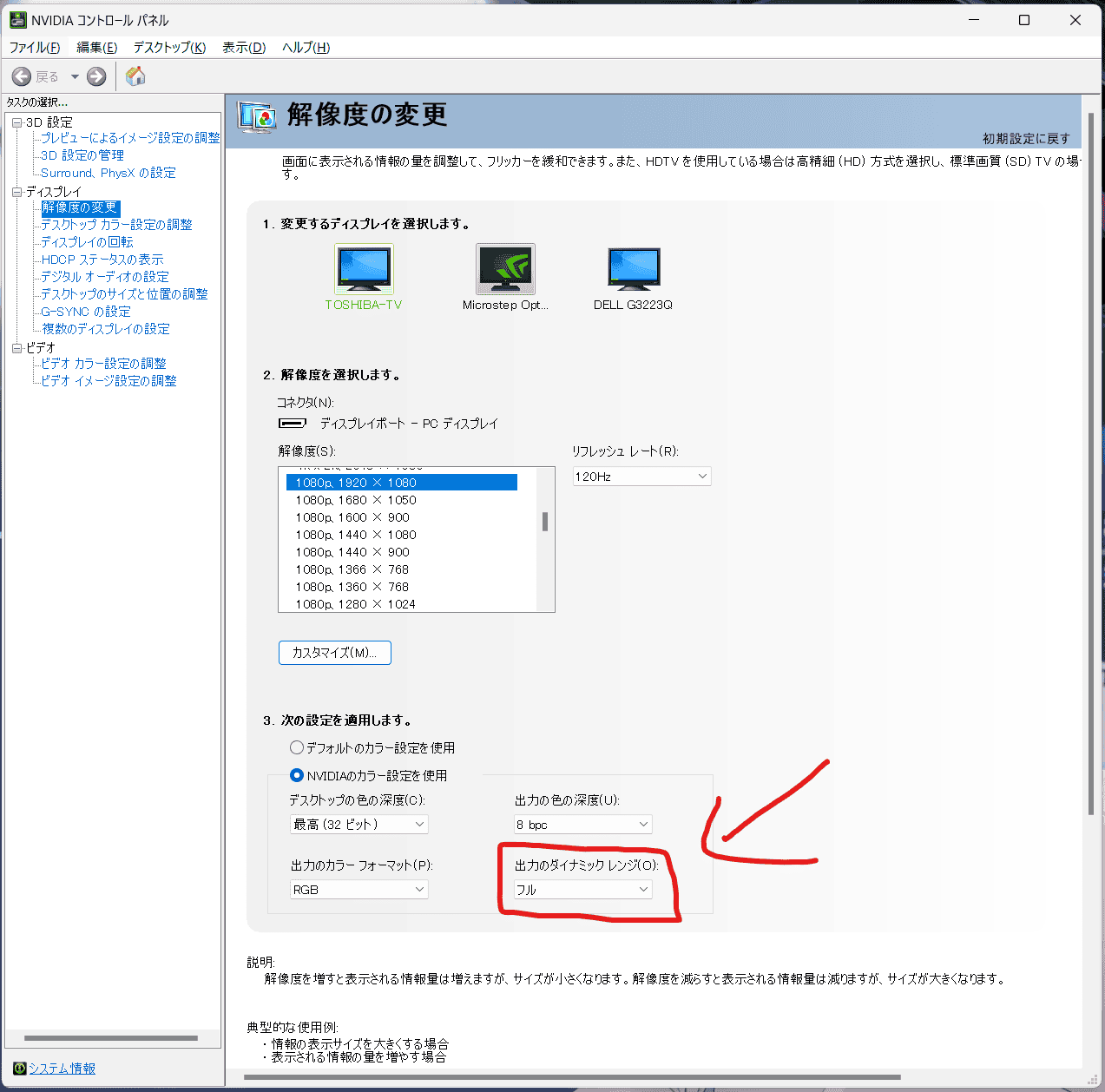Select the Microstep Opt display icon
The image size is (1105, 1092).
pos(505,269)
